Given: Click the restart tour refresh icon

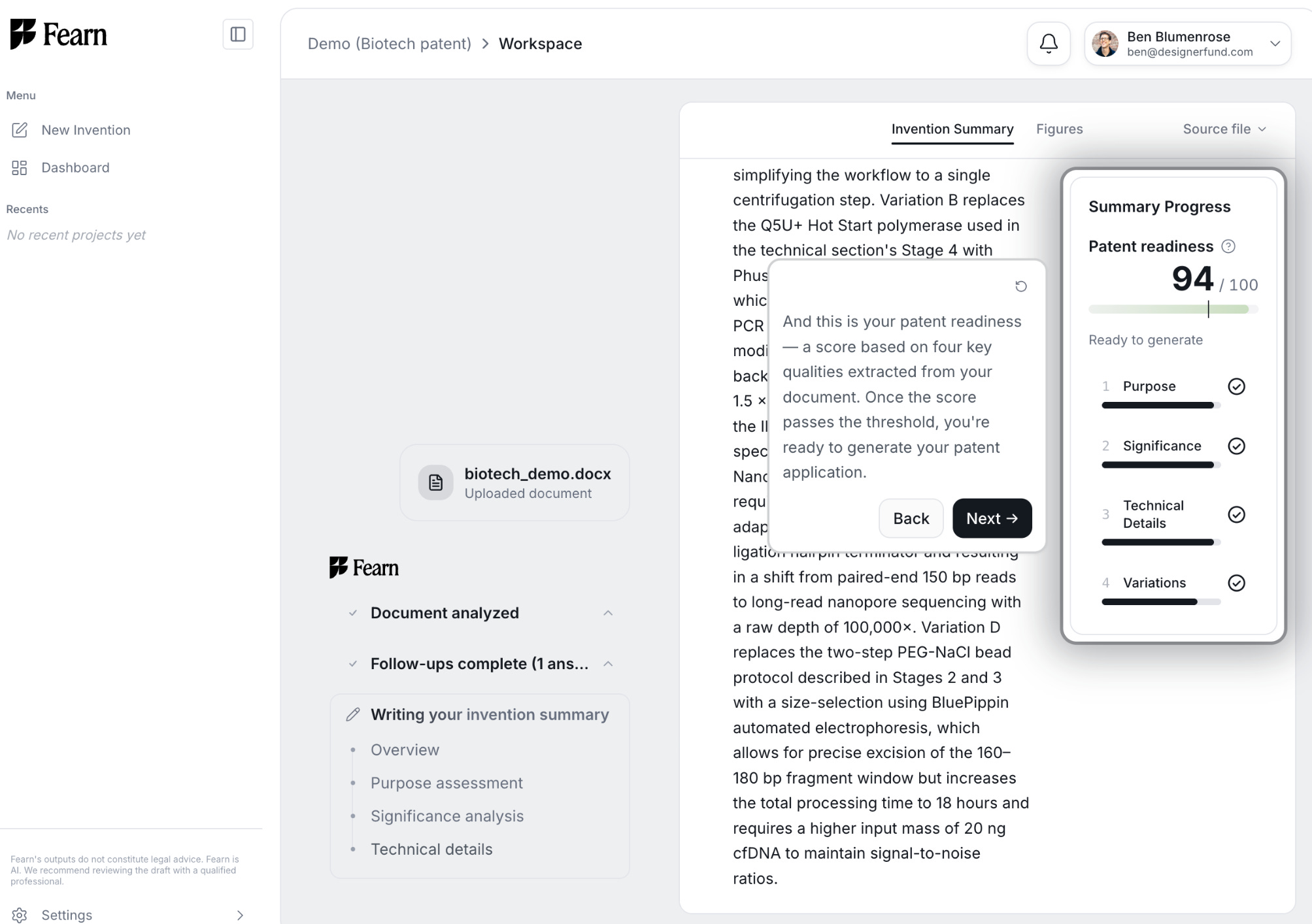Looking at the screenshot, I should tap(1020, 286).
